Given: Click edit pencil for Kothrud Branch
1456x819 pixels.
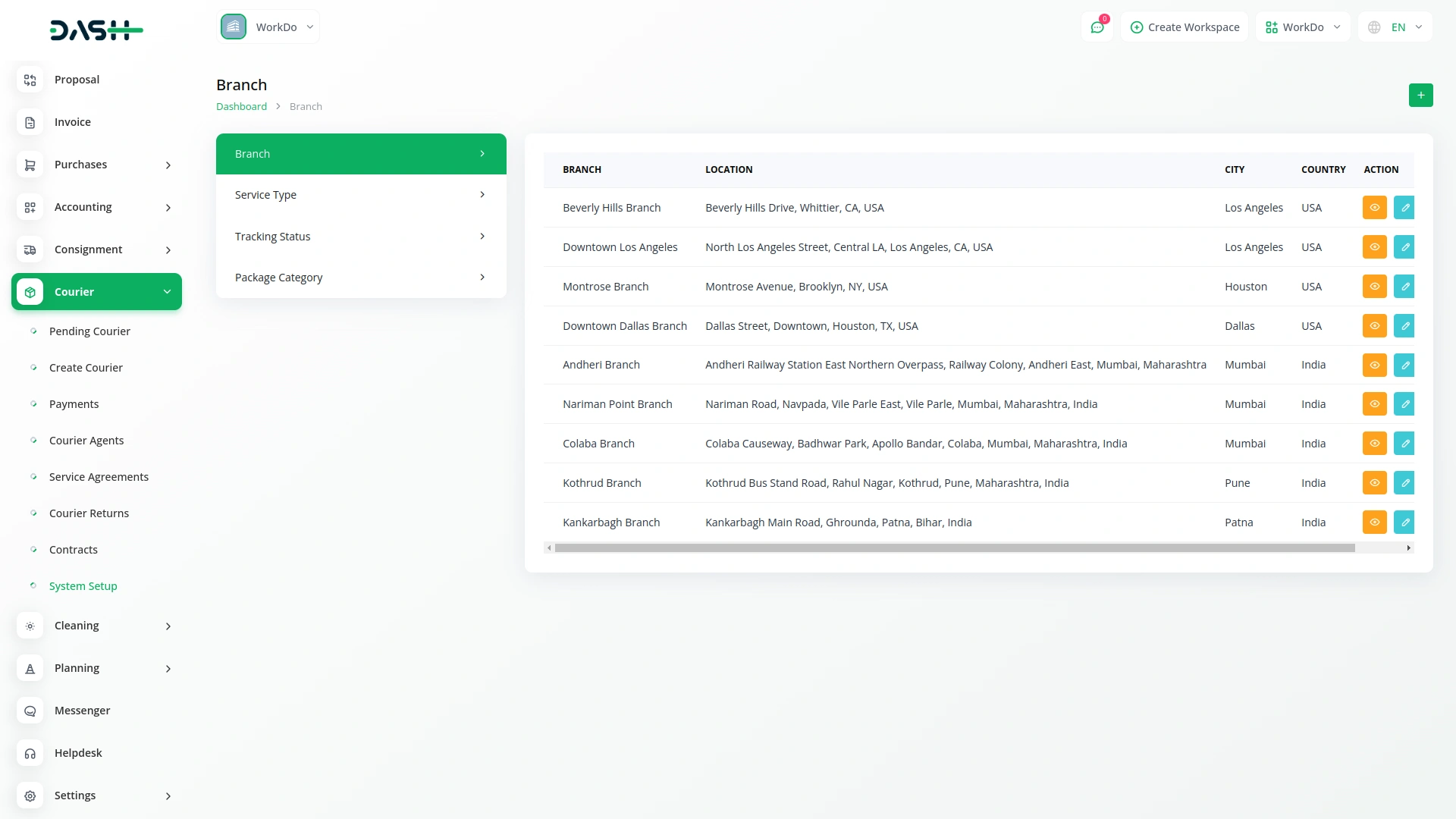Looking at the screenshot, I should pyautogui.click(x=1404, y=483).
